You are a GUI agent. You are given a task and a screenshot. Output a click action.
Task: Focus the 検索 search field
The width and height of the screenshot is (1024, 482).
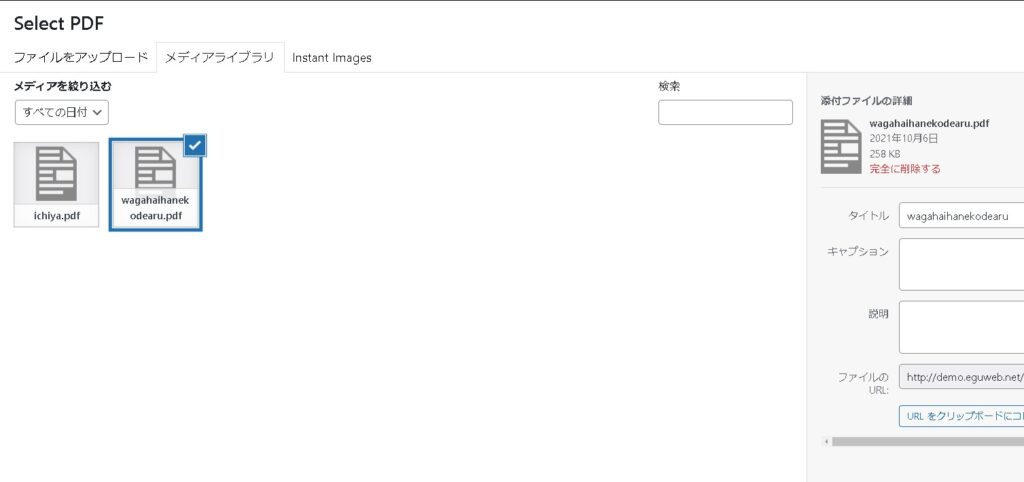point(725,112)
